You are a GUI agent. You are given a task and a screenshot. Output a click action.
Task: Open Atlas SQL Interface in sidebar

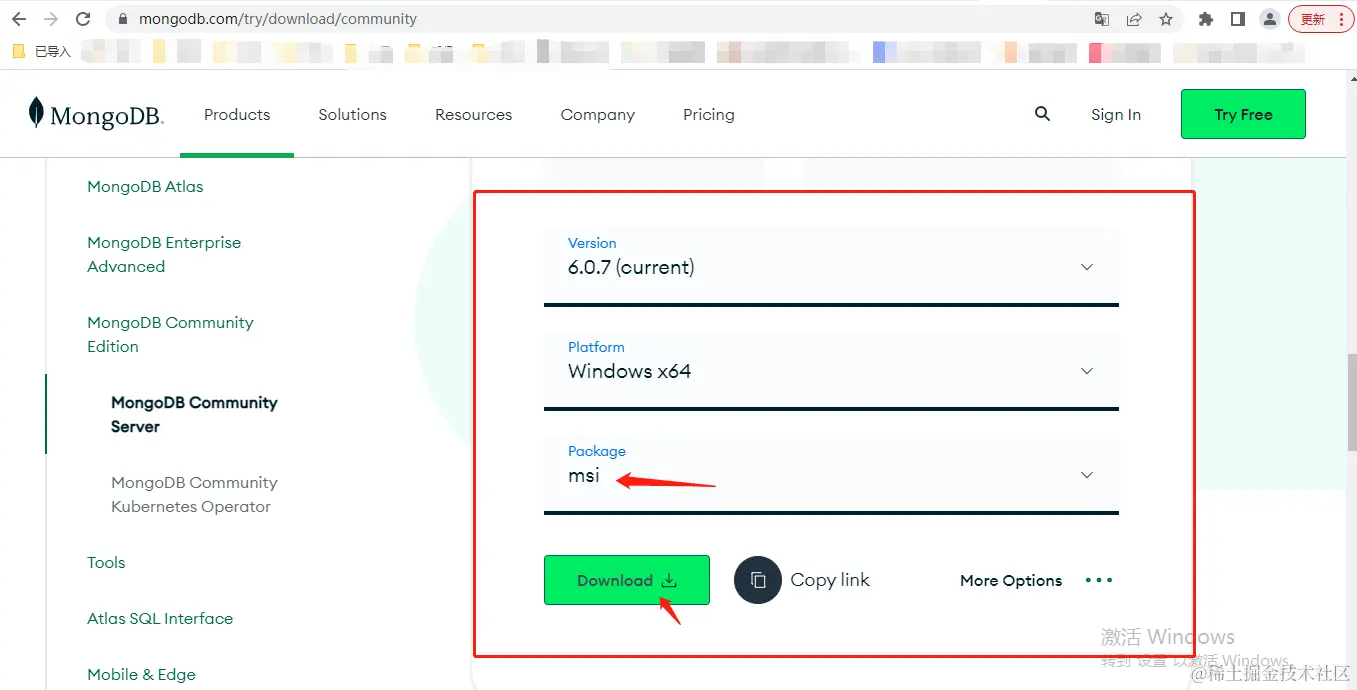(160, 618)
